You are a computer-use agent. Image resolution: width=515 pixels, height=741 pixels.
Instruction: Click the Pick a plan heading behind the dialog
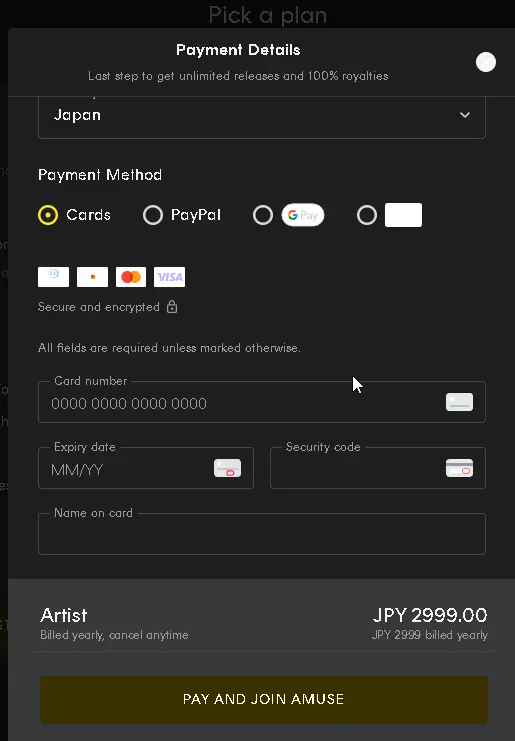click(x=267, y=15)
